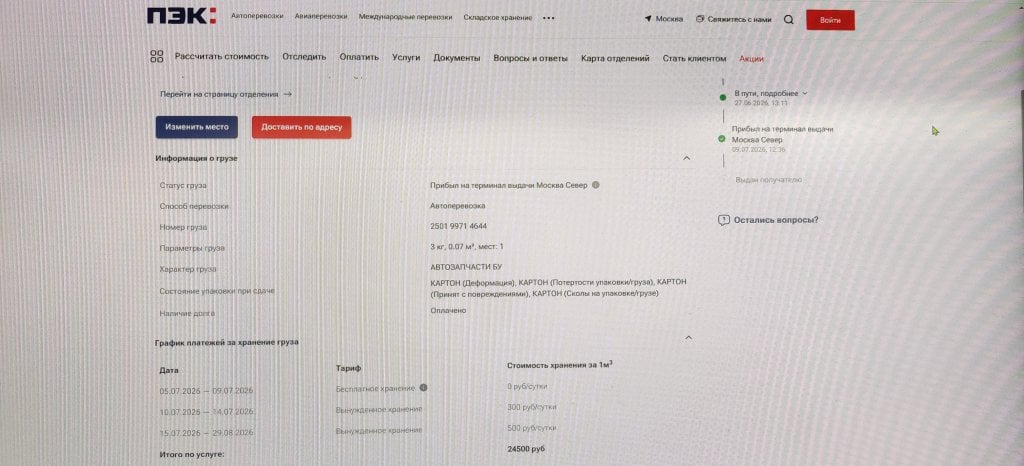The height and width of the screenshot is (466, 1024).
Task: Collapse the Информация о грузе section
Action: (686, 158)
